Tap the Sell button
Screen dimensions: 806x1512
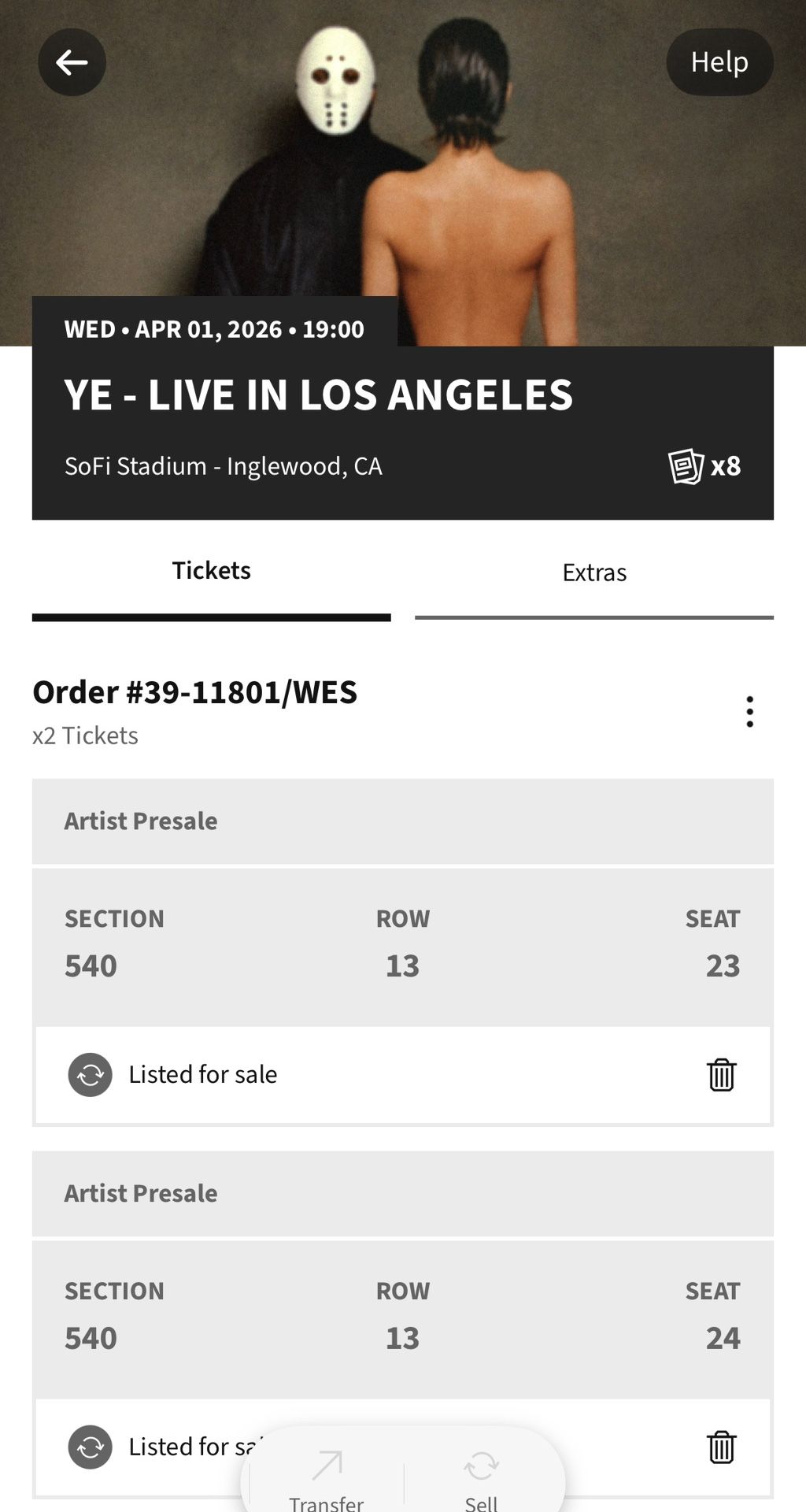[481, 1477]
